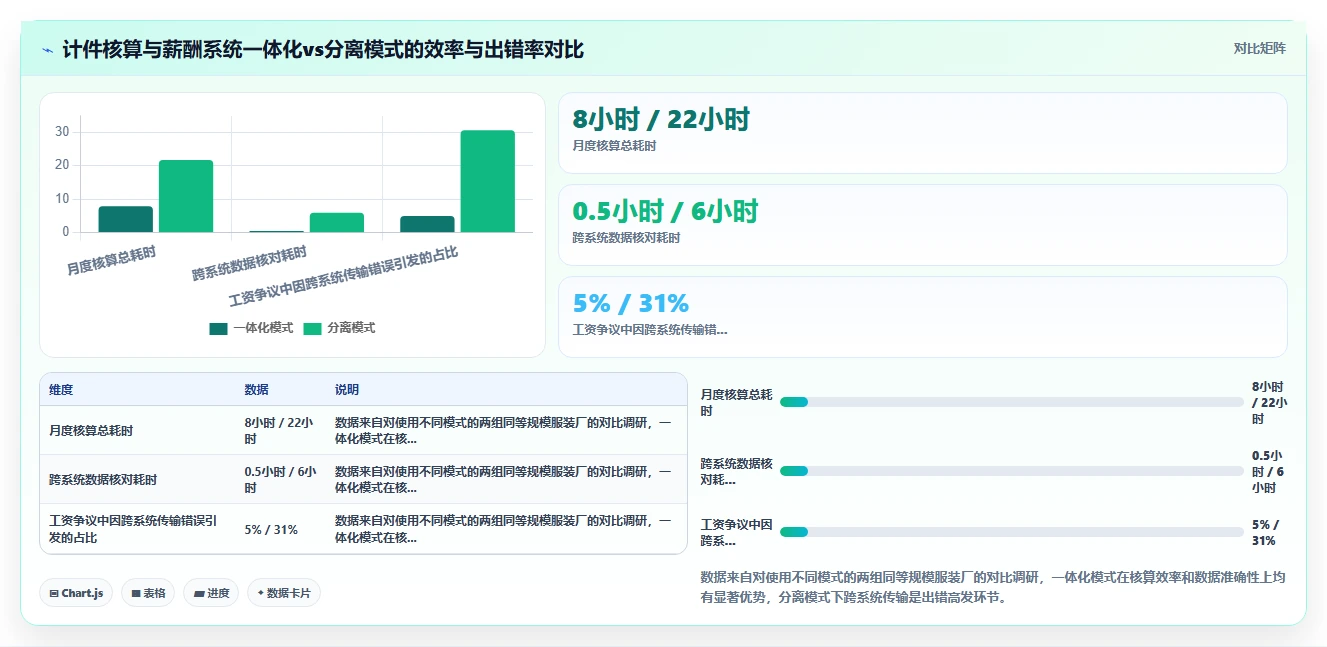Click the 数据卡片 tag chip
The width and height of the screenshot is (1327, 647).
coord(284,593)
